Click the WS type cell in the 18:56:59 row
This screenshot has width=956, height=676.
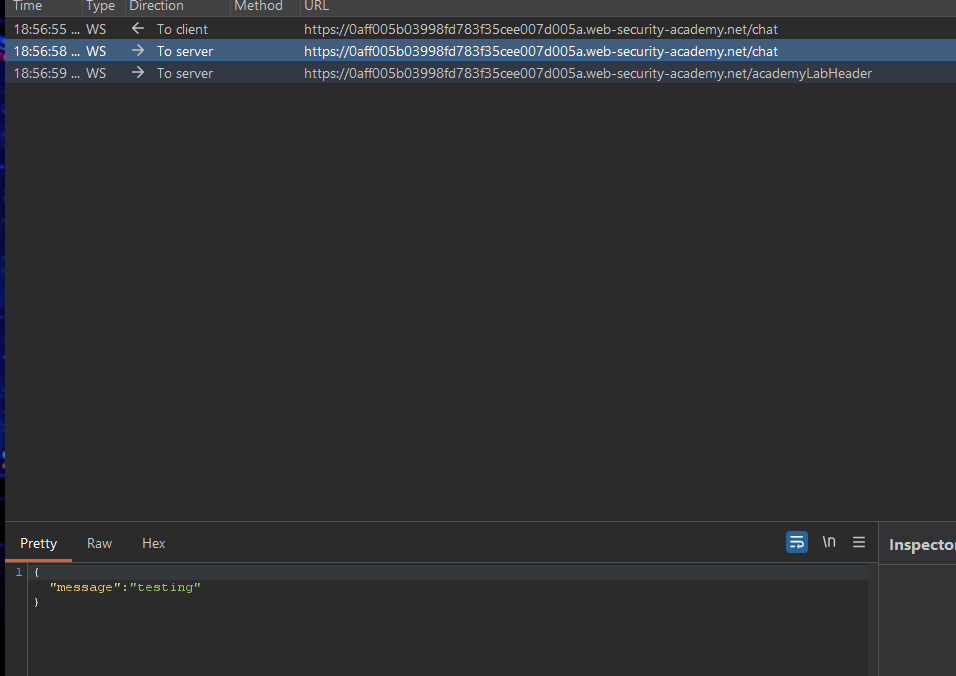pos(96,73)
